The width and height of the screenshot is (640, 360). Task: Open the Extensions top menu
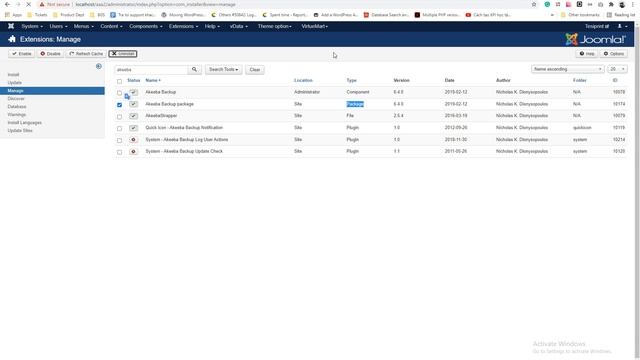[x=184, y=26]
